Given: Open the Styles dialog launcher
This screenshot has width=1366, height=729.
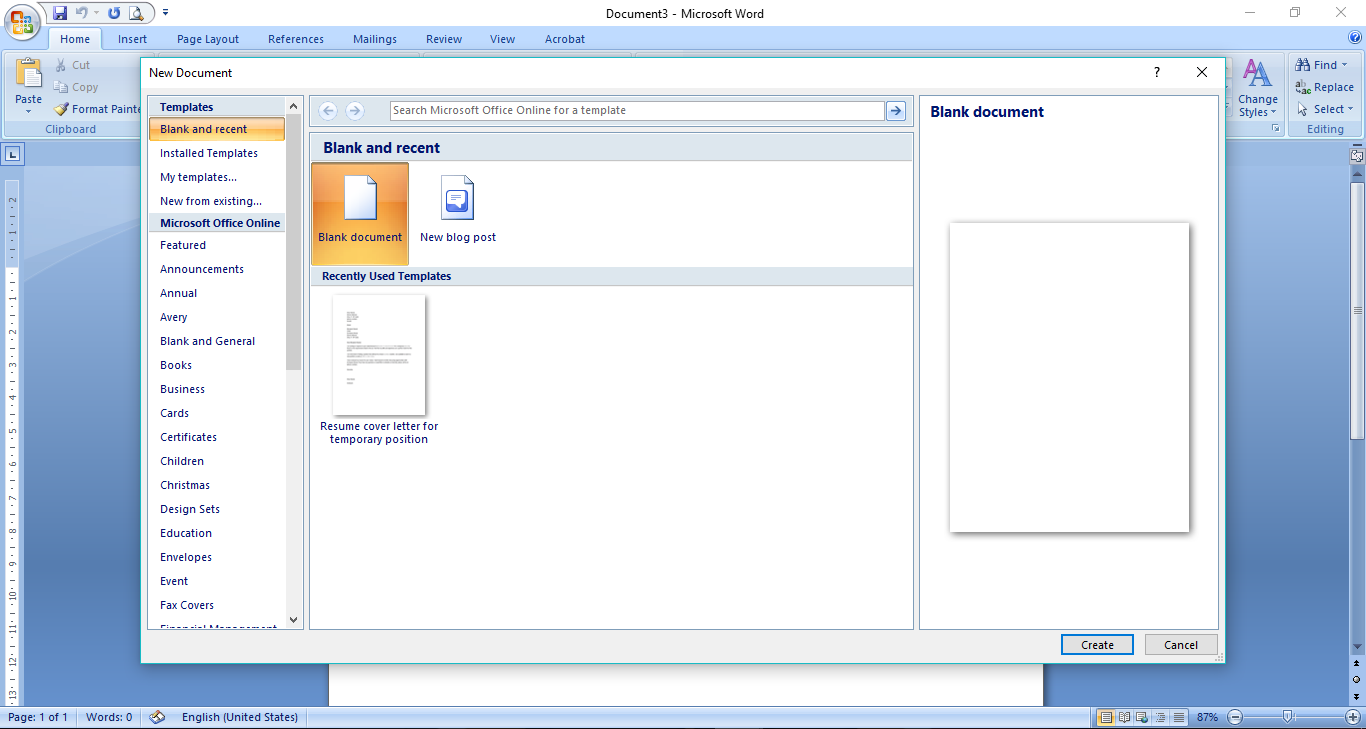Looking at the screenshot, I should coord(1275,129).
